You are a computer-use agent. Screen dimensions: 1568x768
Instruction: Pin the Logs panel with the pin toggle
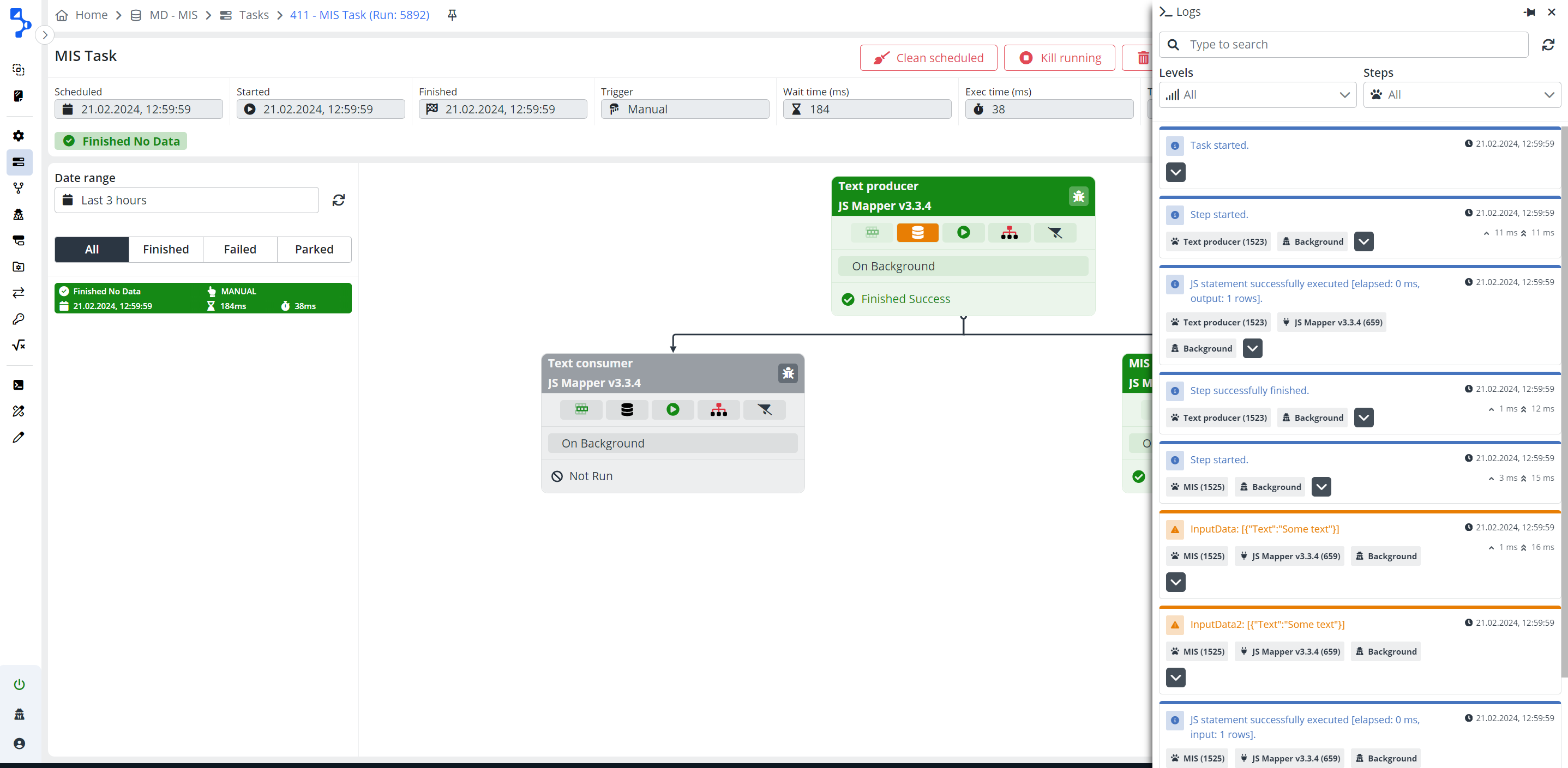1530,11
